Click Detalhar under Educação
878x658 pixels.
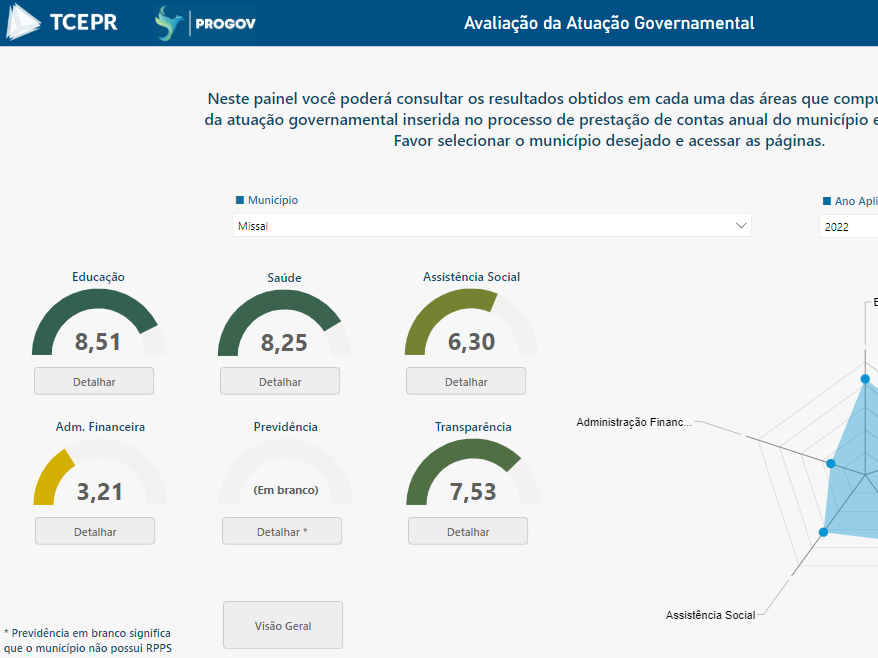pos(94,381)
